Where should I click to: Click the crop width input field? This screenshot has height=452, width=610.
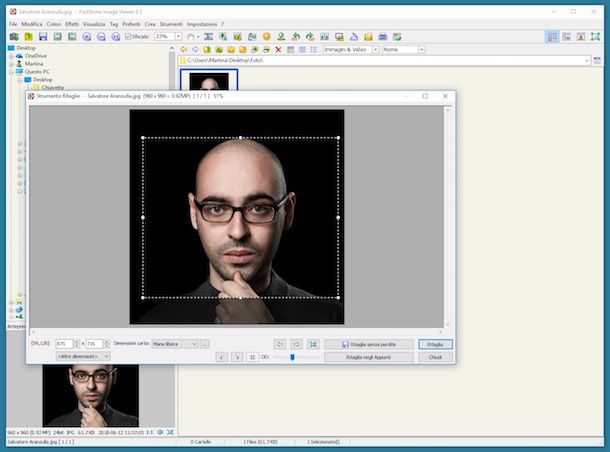(64, 344)
